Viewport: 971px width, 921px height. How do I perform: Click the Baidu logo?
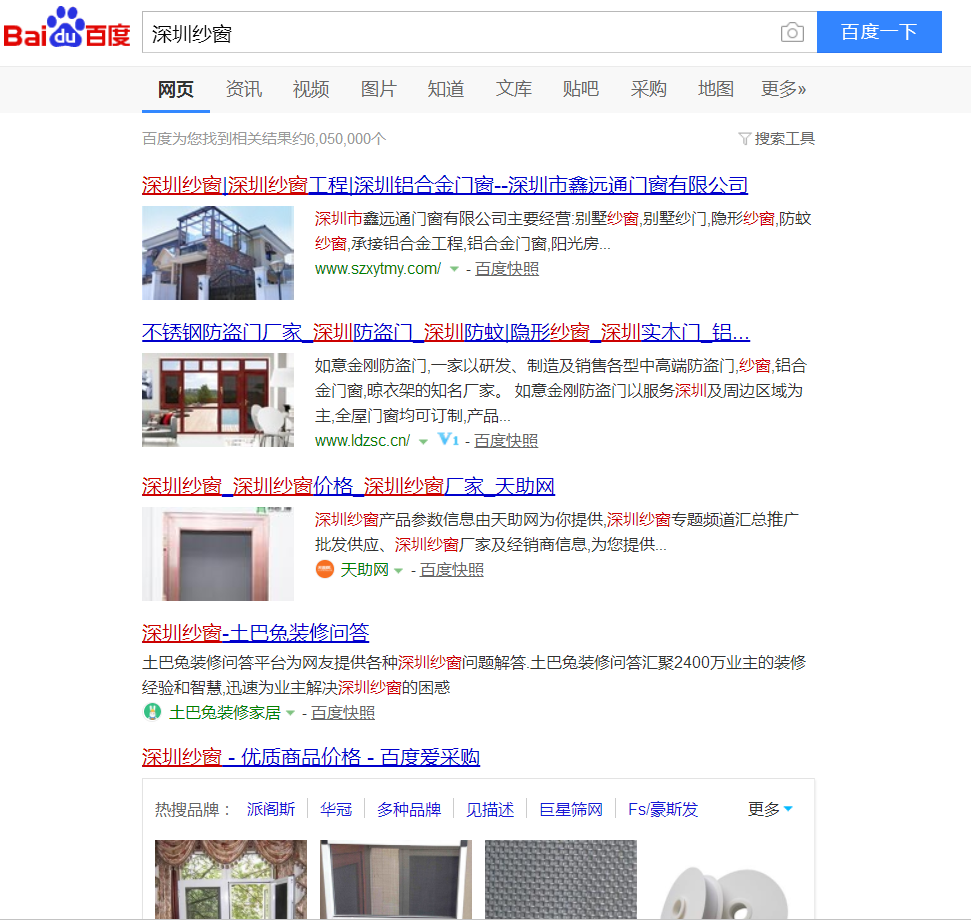coord(67,29)
